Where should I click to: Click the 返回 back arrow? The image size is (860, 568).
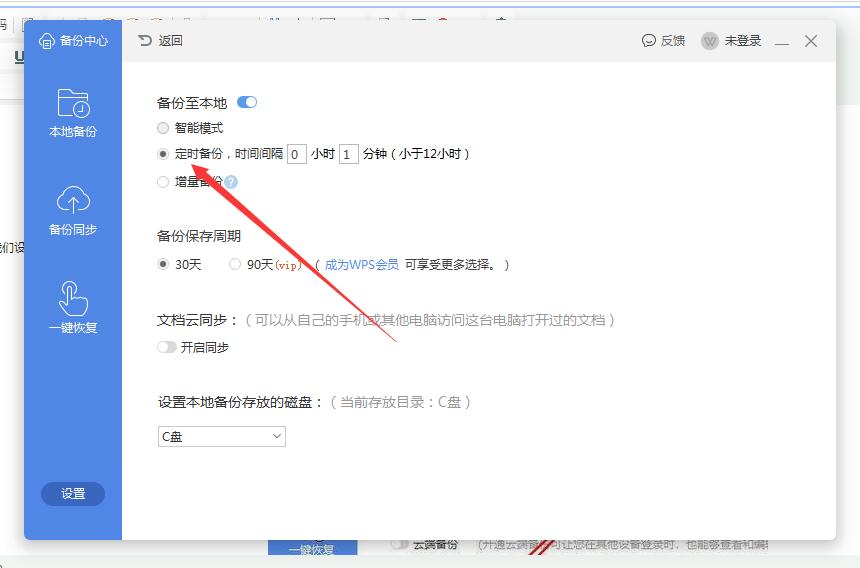click(x=145, y=41)
